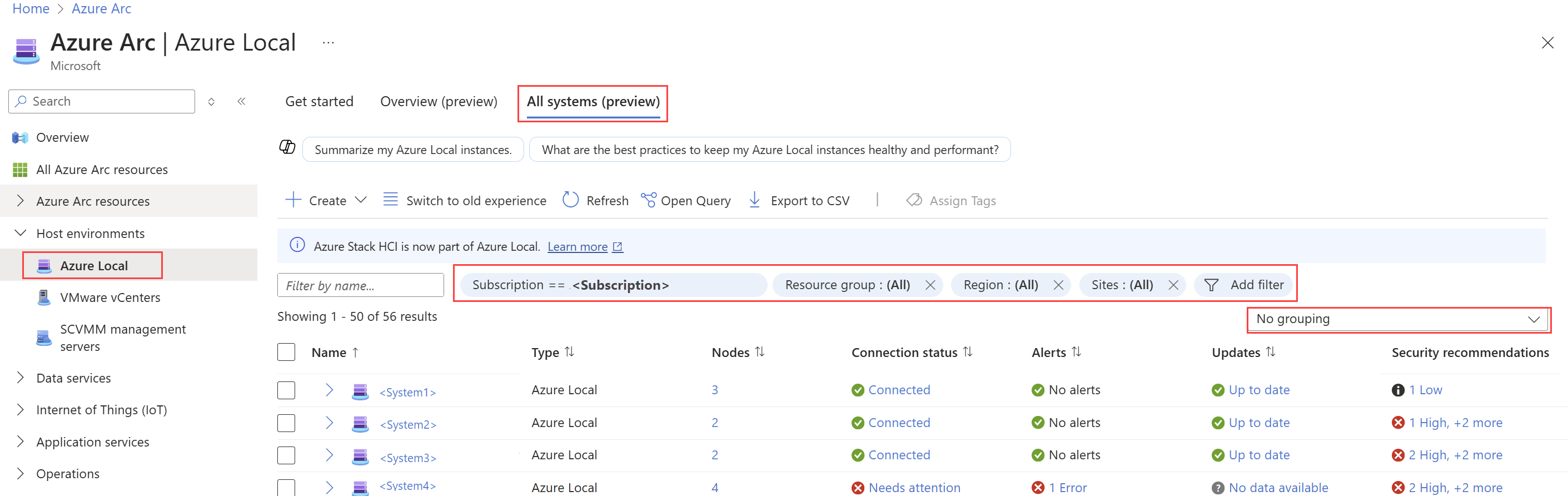This screenshot has height=496, width=1568.
Task: Click the Open Query icon
Action: point(648,200)
